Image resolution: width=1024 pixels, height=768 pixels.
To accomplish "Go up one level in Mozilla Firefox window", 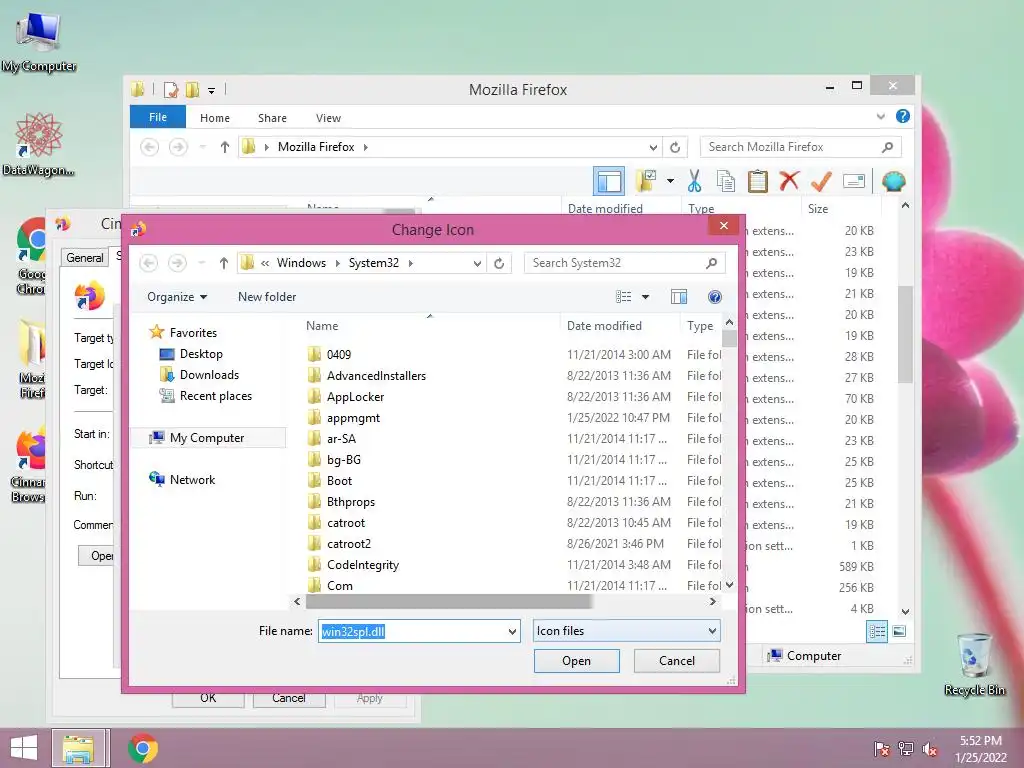I will coord(225,147).
